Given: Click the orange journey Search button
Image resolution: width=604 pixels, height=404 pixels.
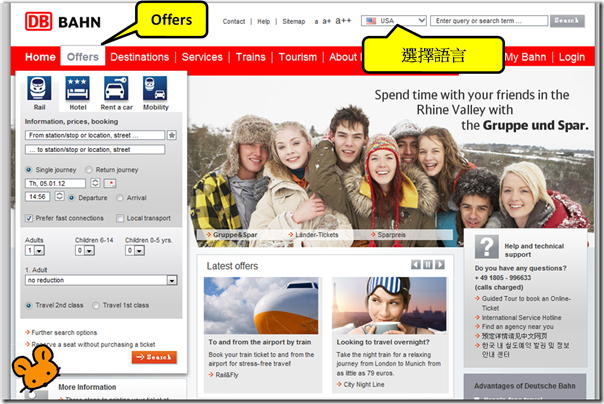Looking at the screenshot, I should (x=154, y=357).
